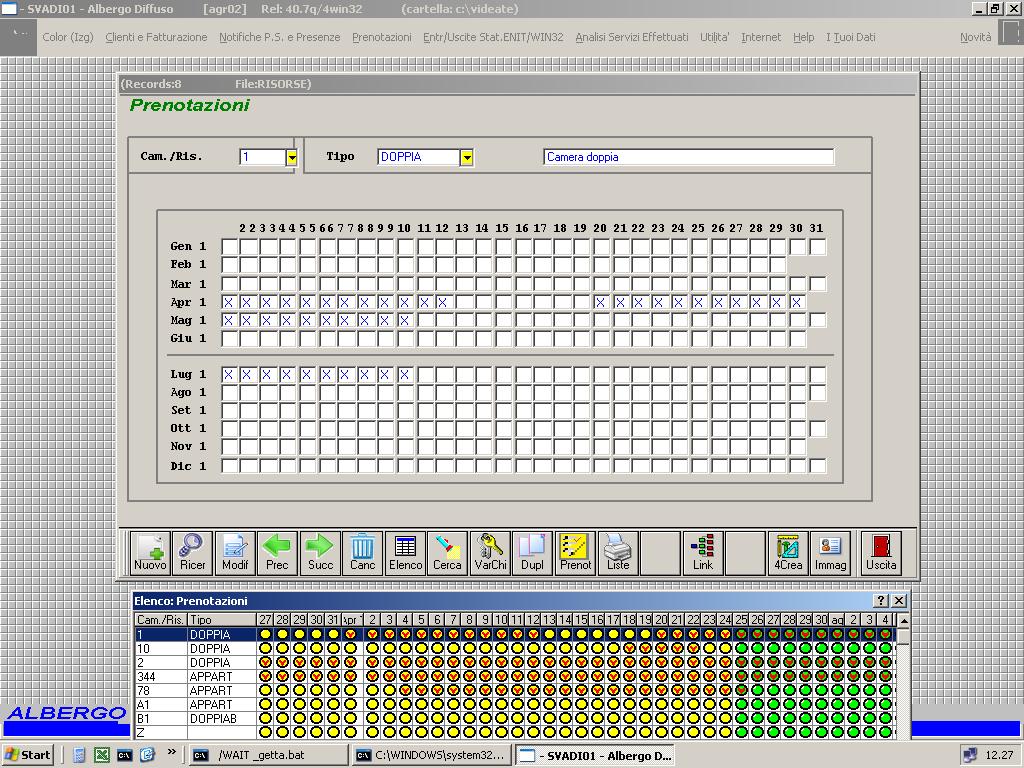This screenshot has width=1024, height=768.
Task: Open the Immag image card icon
Action: click(830, 553)
